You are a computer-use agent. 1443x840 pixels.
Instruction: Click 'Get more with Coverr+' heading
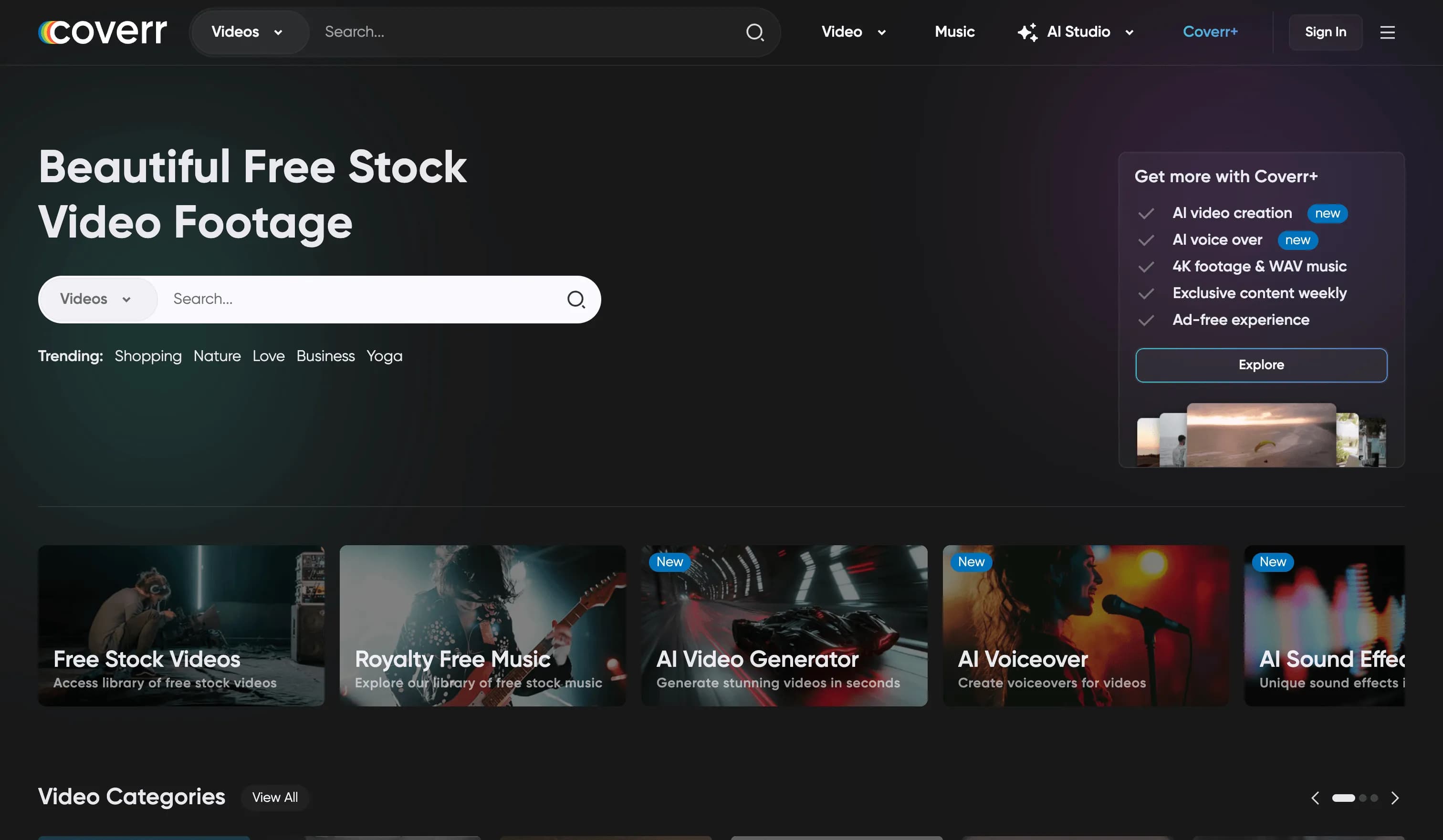[x=1226, y=176]
